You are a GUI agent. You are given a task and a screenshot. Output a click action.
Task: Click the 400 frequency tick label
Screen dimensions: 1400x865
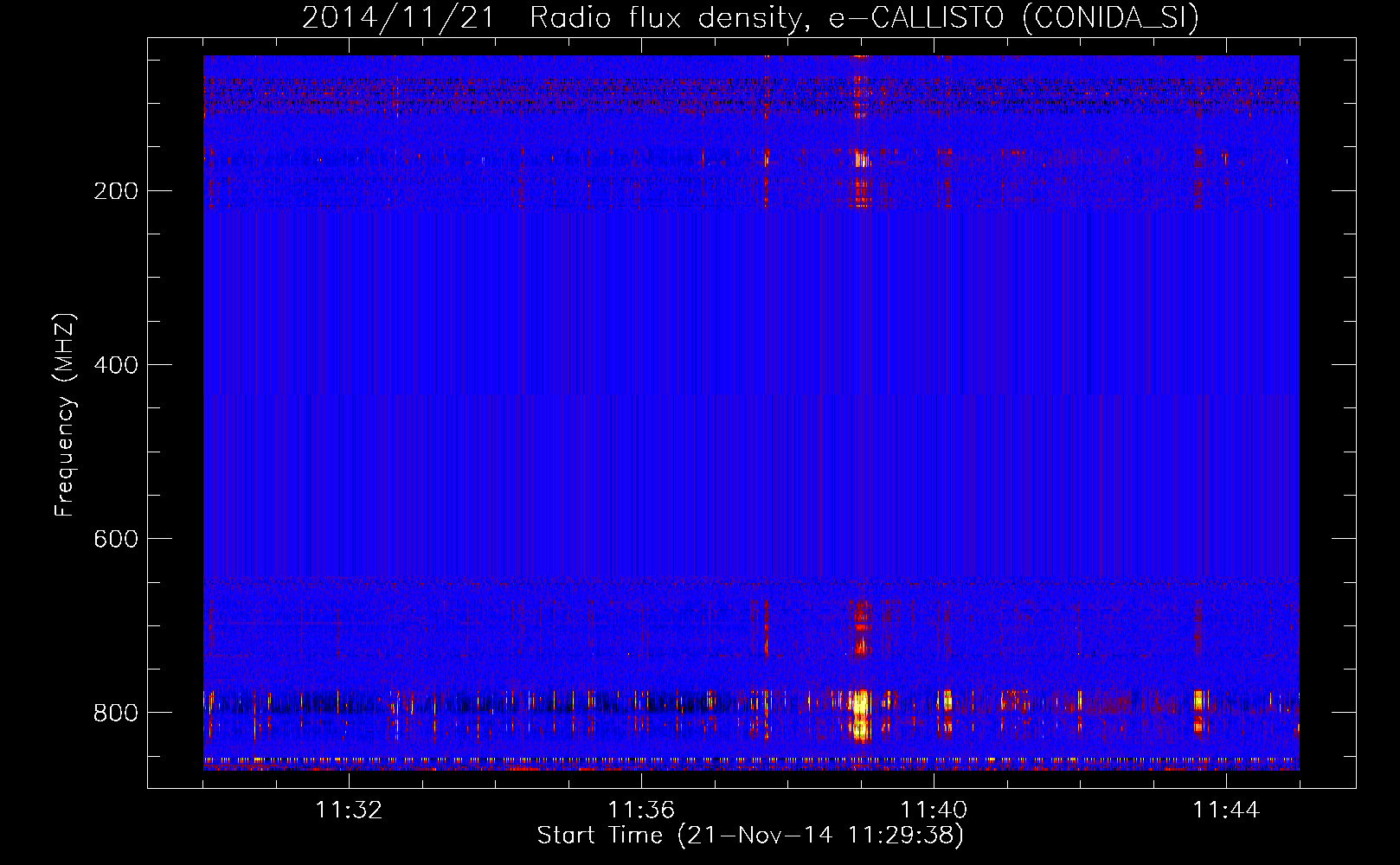(116, 365)
